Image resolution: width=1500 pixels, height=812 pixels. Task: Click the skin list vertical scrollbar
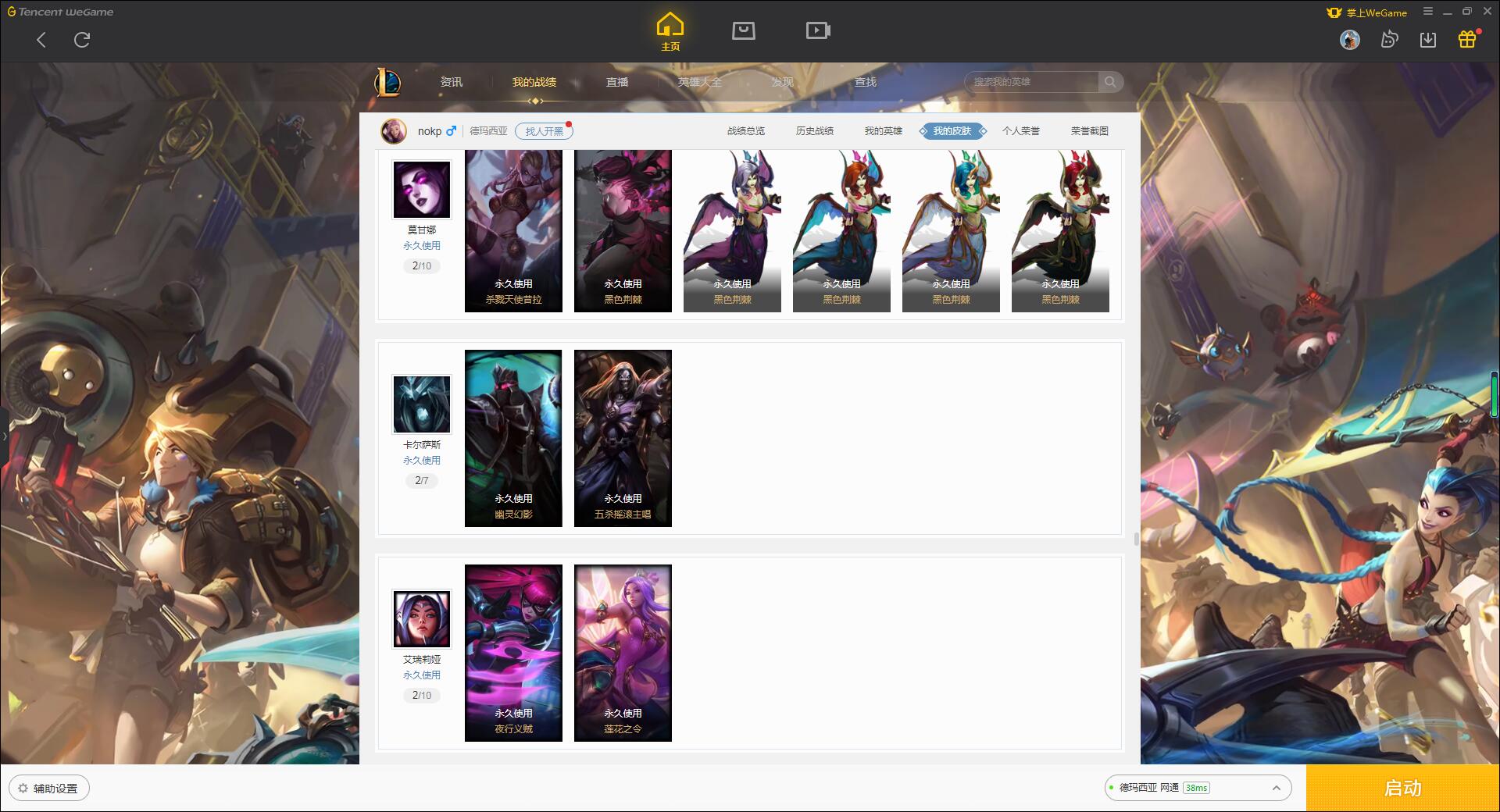click(x=1136, y=539)
